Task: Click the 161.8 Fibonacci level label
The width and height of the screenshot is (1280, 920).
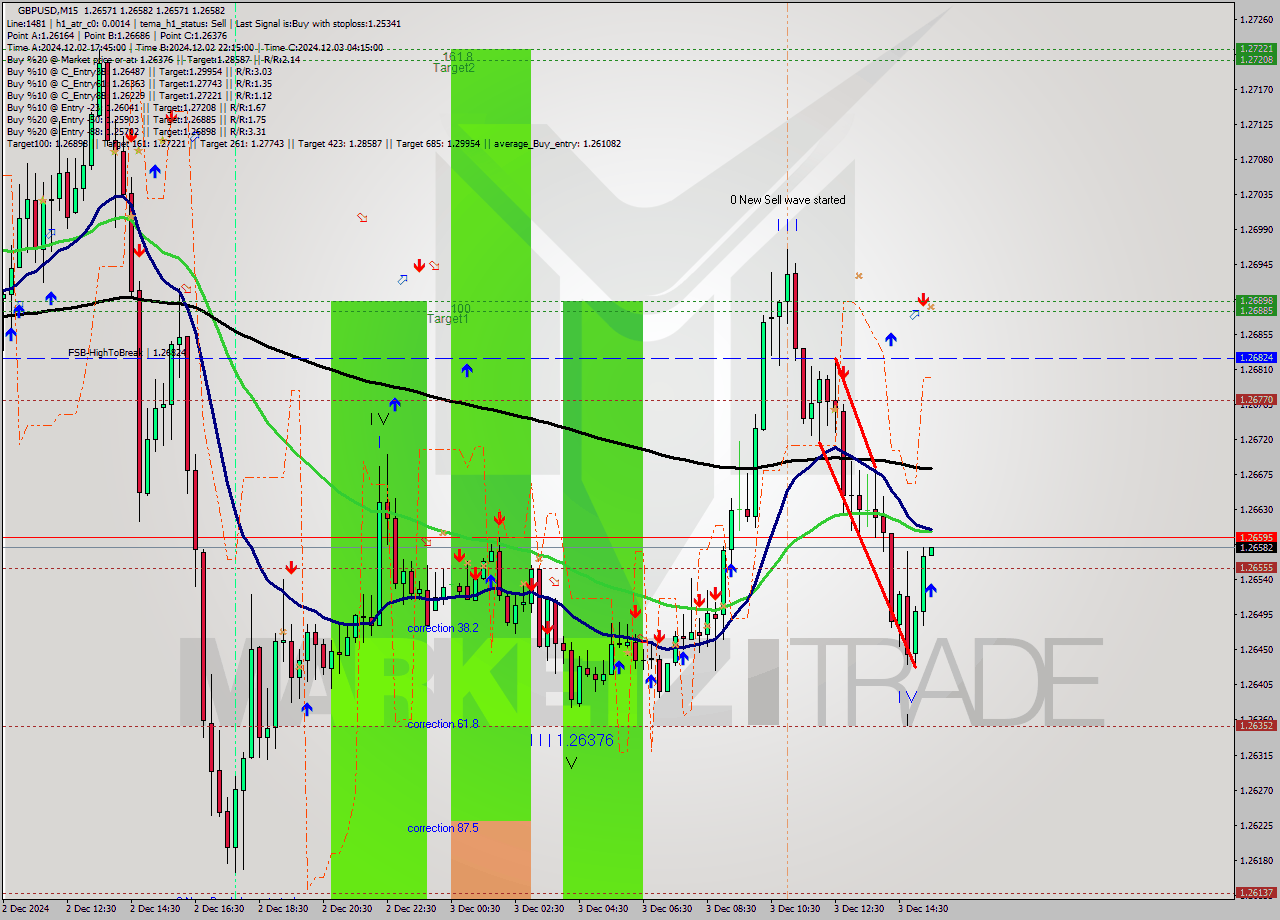Action: tap(457, 58)
